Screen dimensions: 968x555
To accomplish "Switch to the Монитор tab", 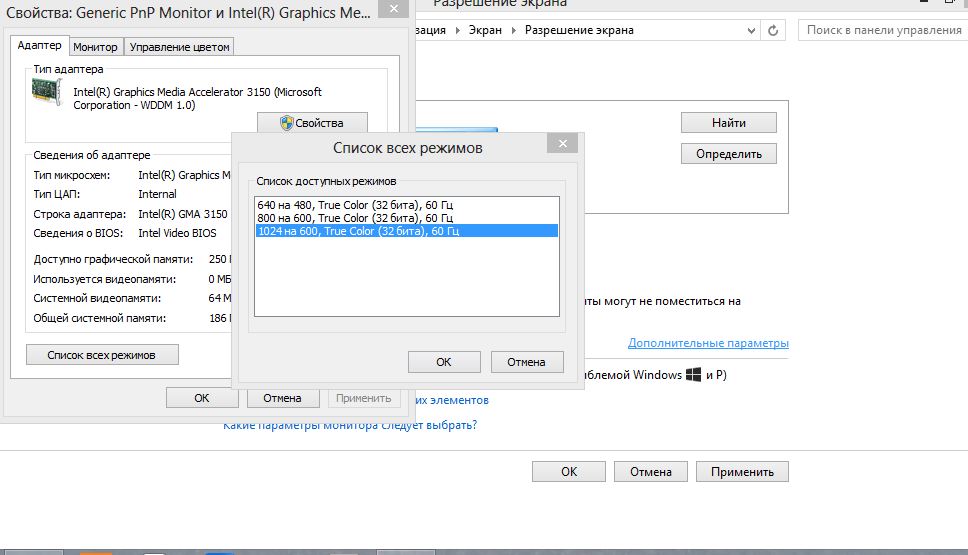I will click(96, 47).
